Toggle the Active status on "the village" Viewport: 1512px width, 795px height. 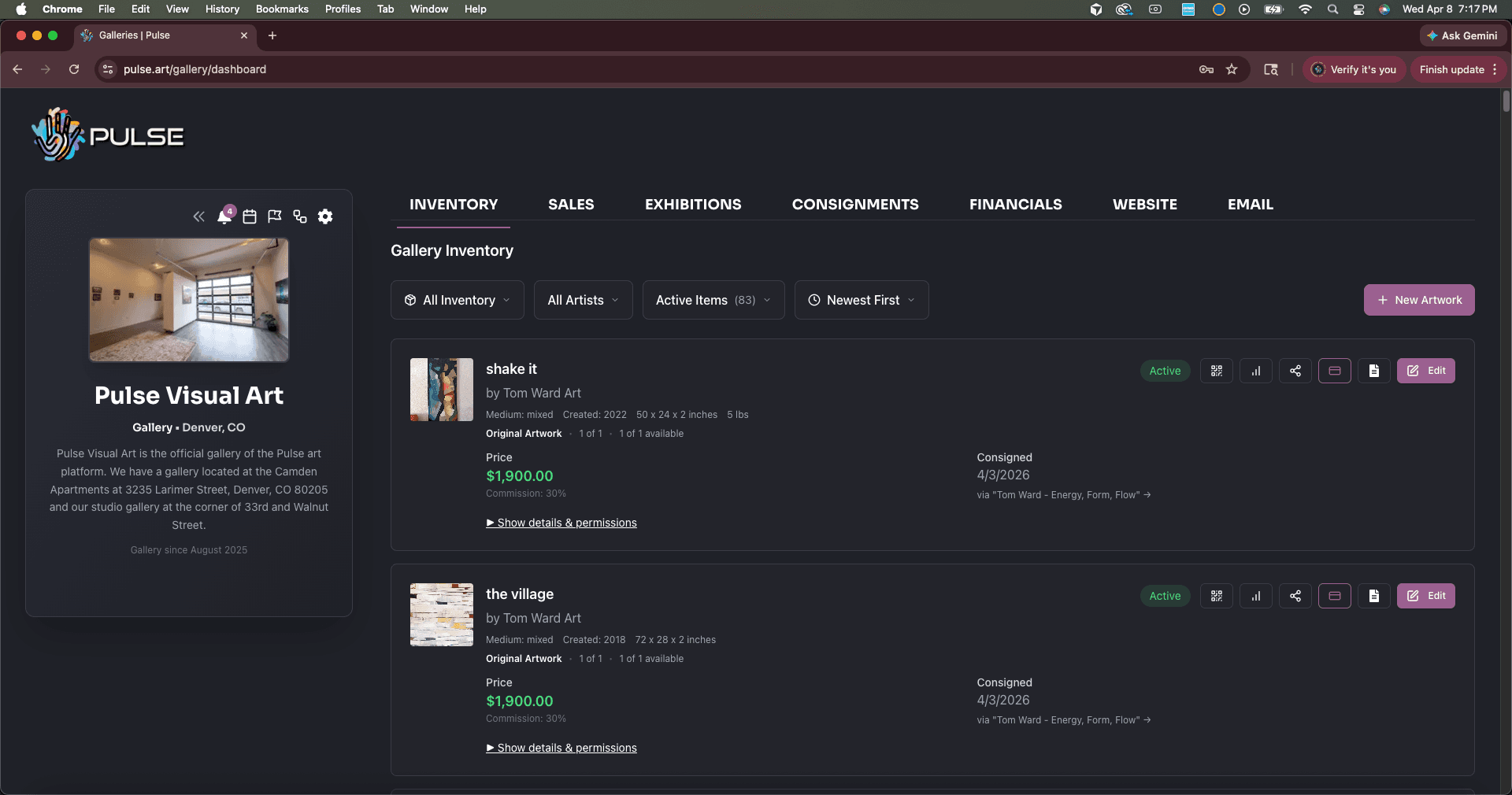(x=1165, y=596)
